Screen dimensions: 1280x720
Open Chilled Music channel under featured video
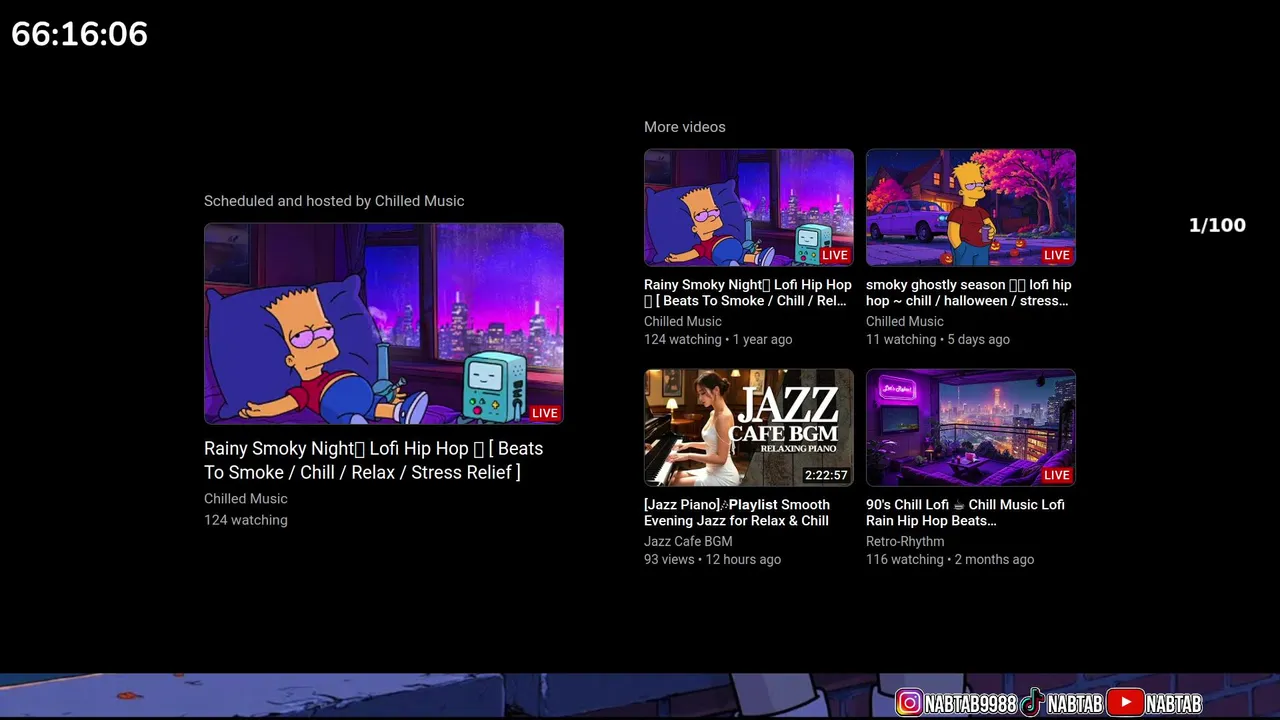246,498
